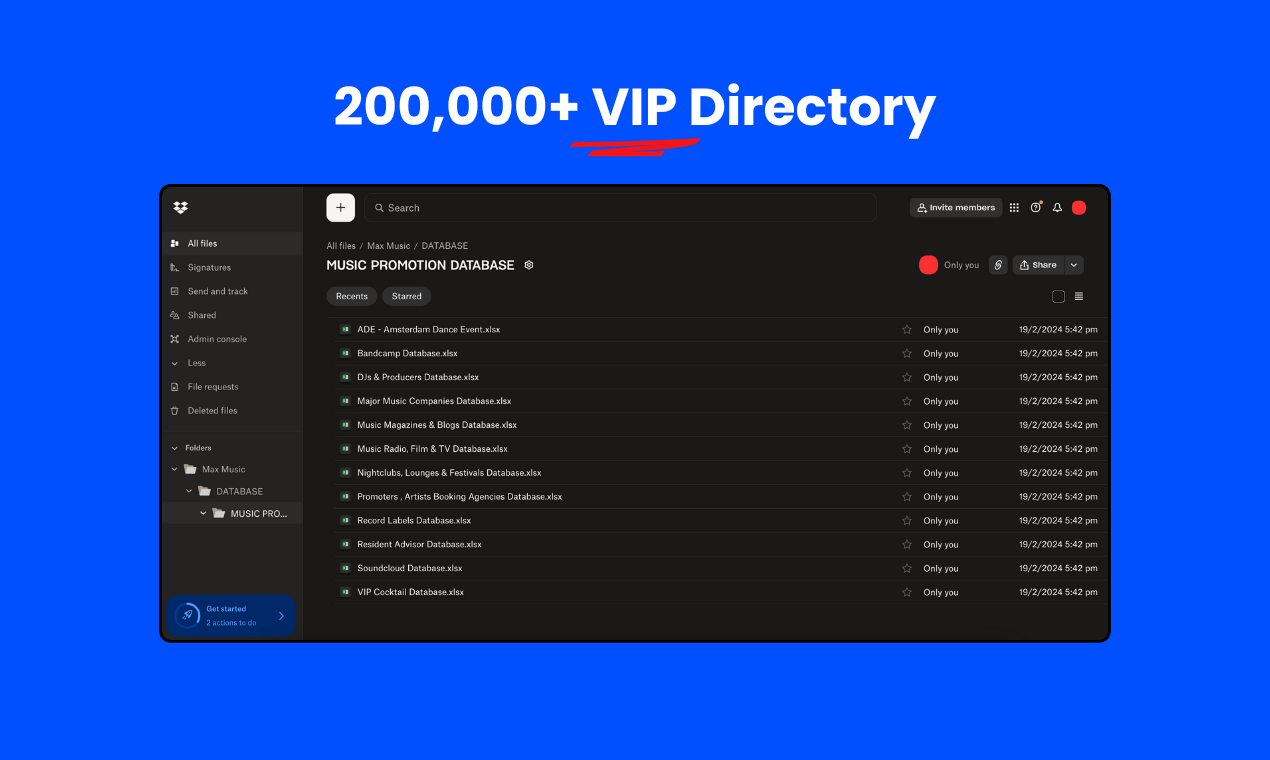Click the plus create new button
The width and height of the screenshot is (1270, 760).
click(x=340, y=207)
